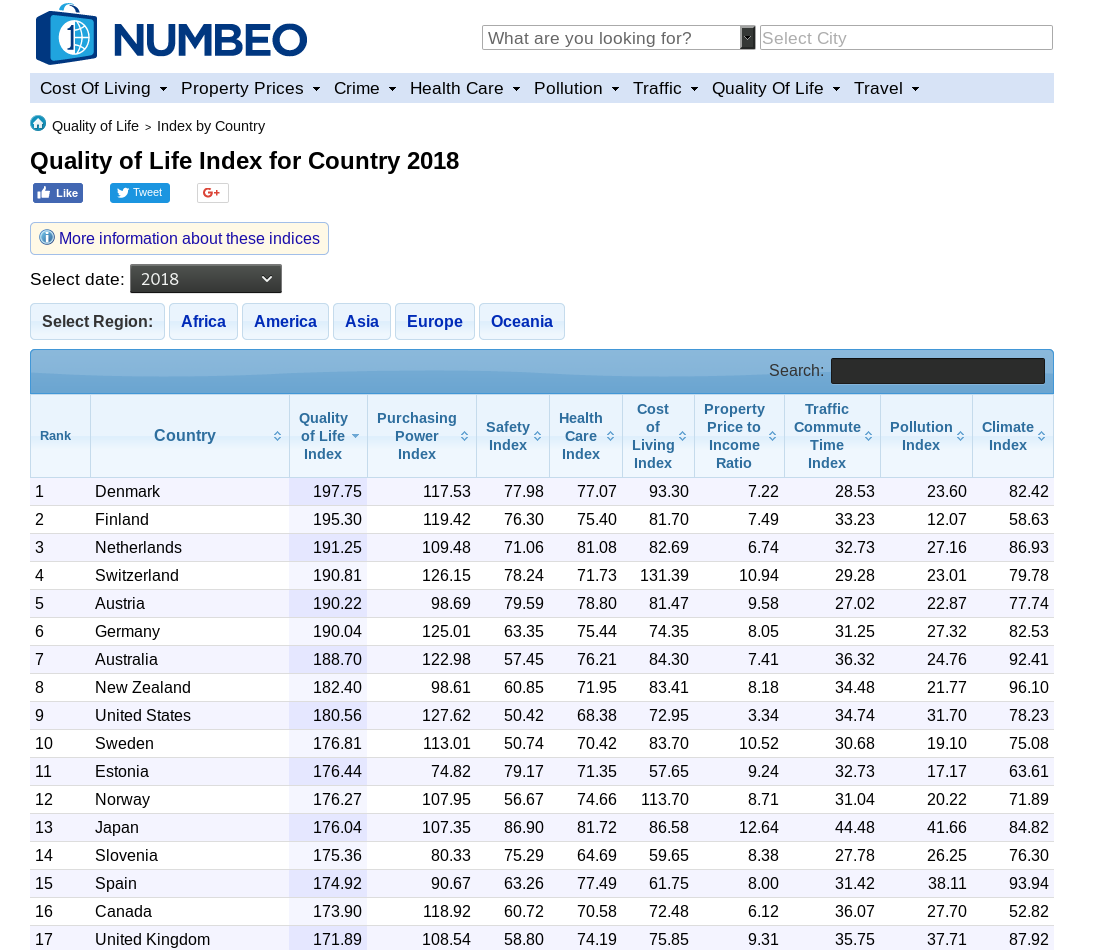Select the America region tab
1099x950 pixels.
click(x=285, y=321)
